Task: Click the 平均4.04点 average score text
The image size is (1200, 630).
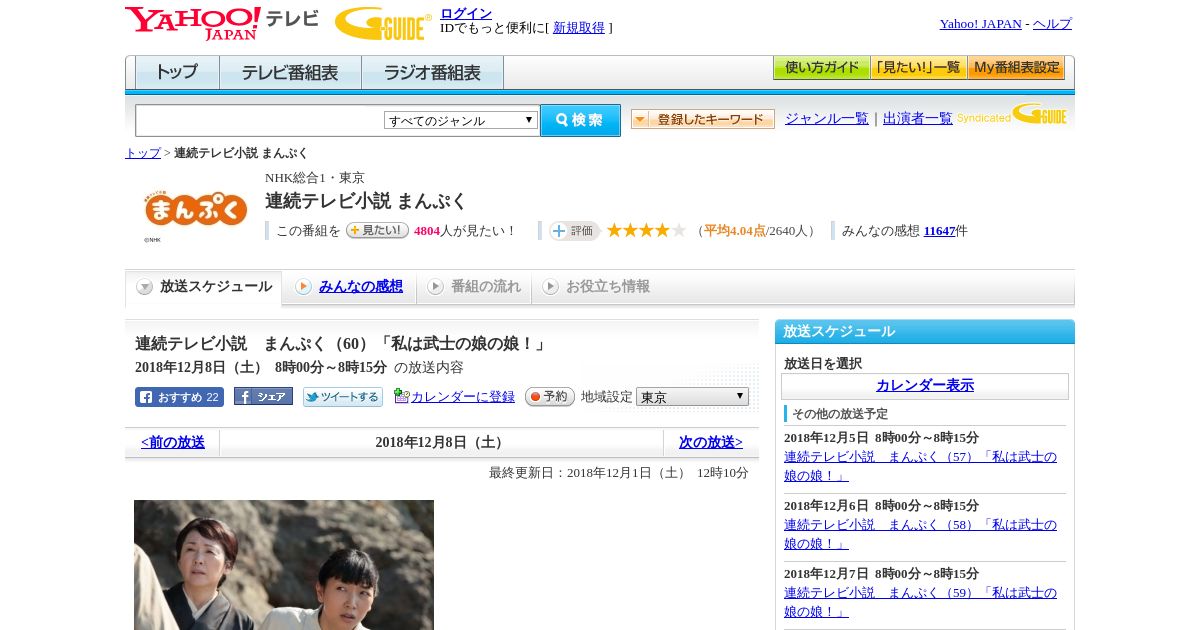Action: (735, 231)
